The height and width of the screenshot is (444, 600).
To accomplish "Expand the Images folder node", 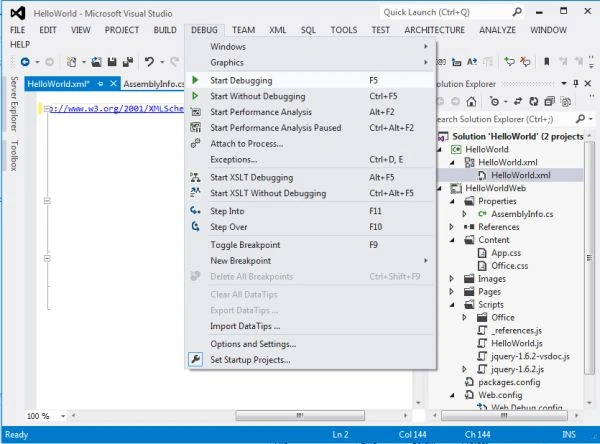I will (452, 278).
